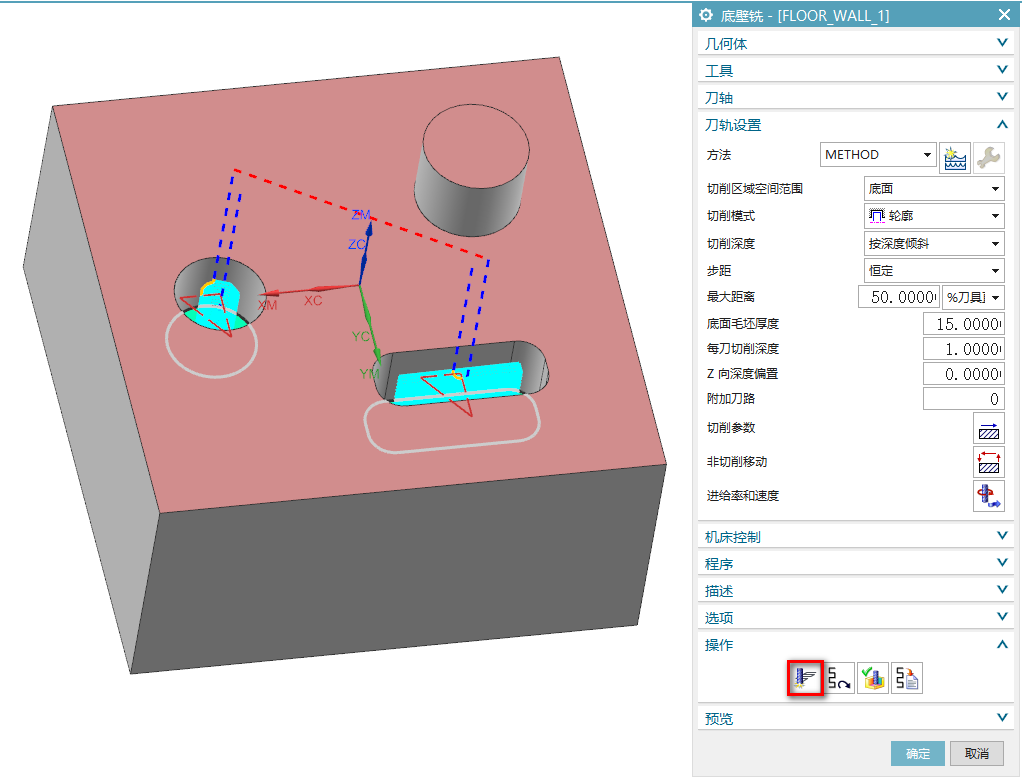Click the List tool path icon
The width and height of the screenshot is (1022, 778).
[907, 678]
